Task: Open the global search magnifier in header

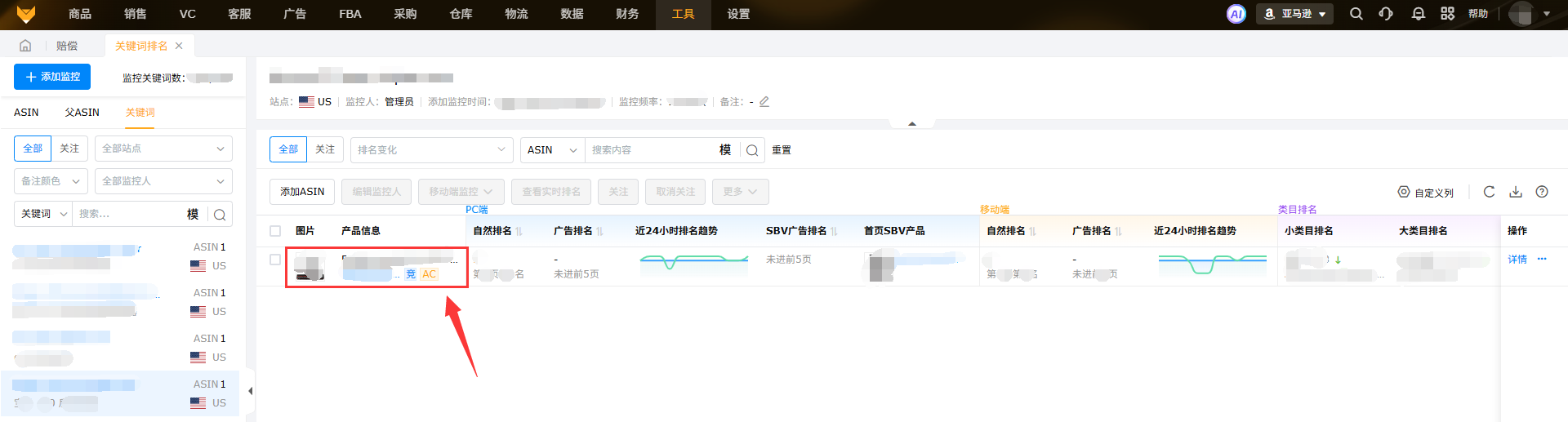Action: 1356,14
